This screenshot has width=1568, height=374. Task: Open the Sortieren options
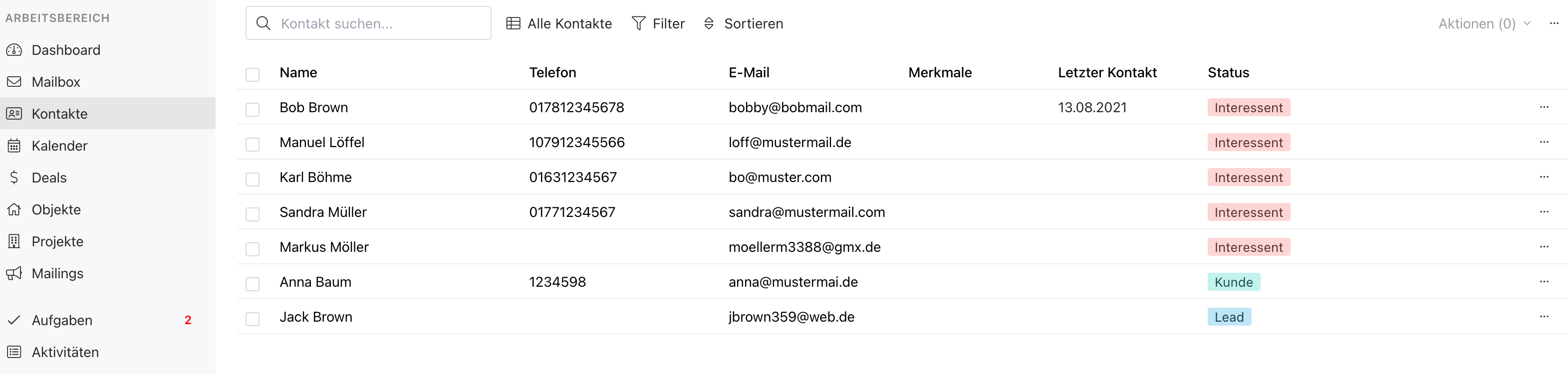point(743,24)
